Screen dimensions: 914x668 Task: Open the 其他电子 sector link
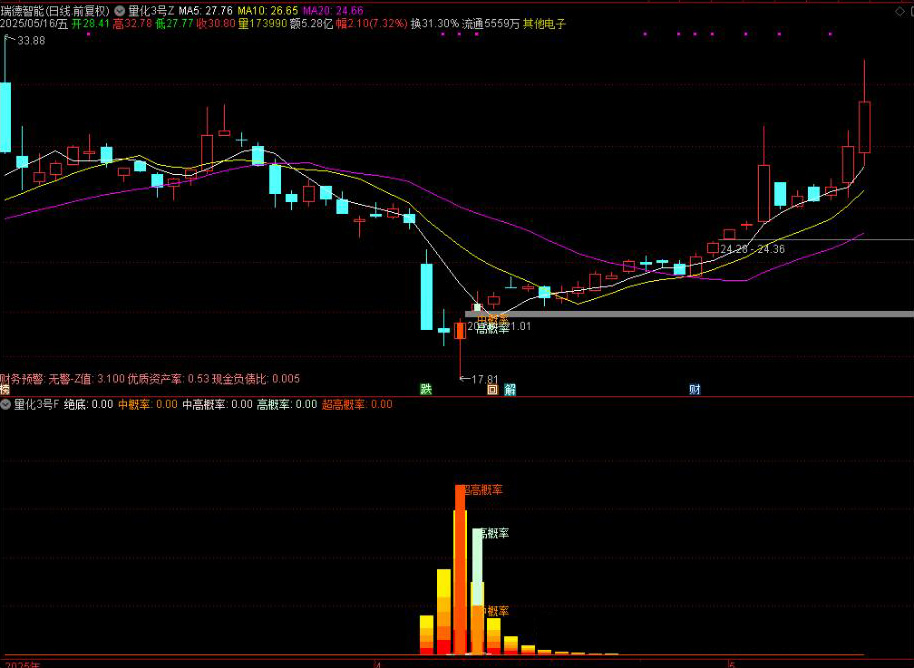coord(544,24)
